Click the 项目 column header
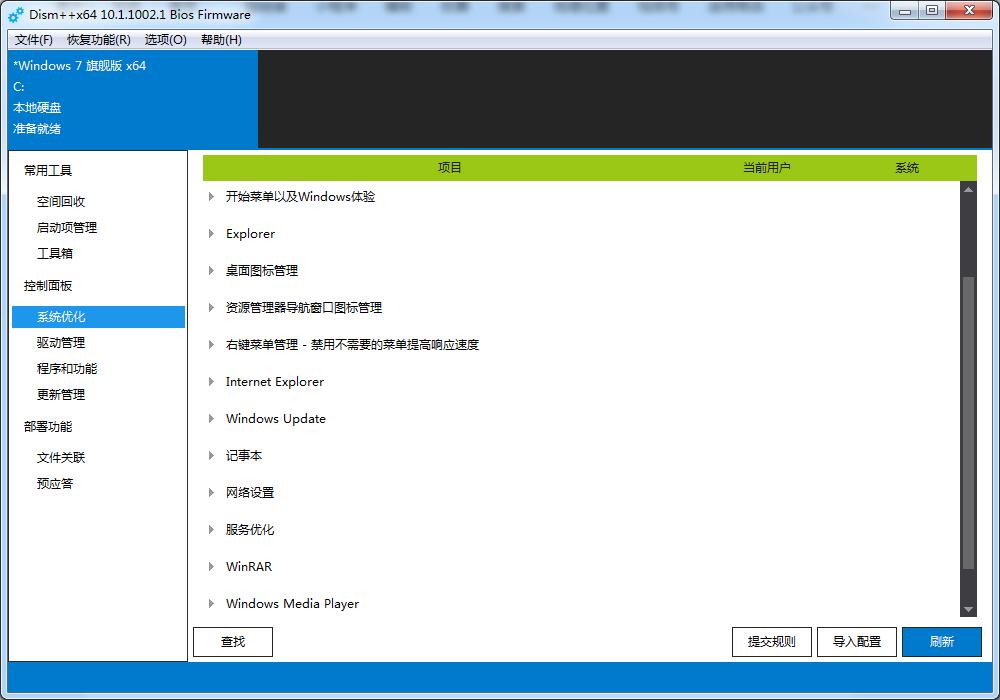Viewport: 1000px width, 700px height. click(450, 168)
